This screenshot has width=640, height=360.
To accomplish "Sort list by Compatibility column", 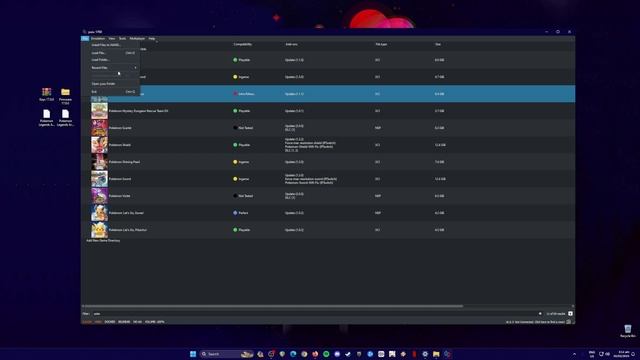I will (x=242, y=44).
